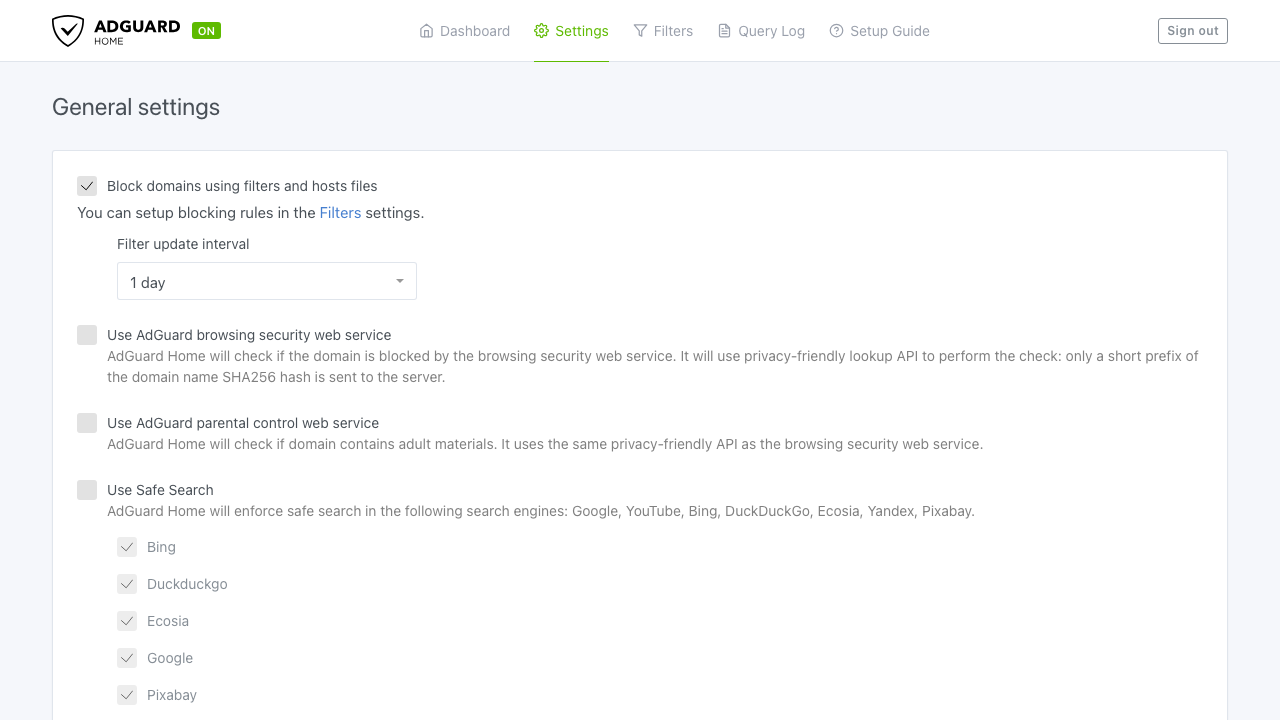
Task: Click the Setup Guide help icon
Action: (837, 31)
